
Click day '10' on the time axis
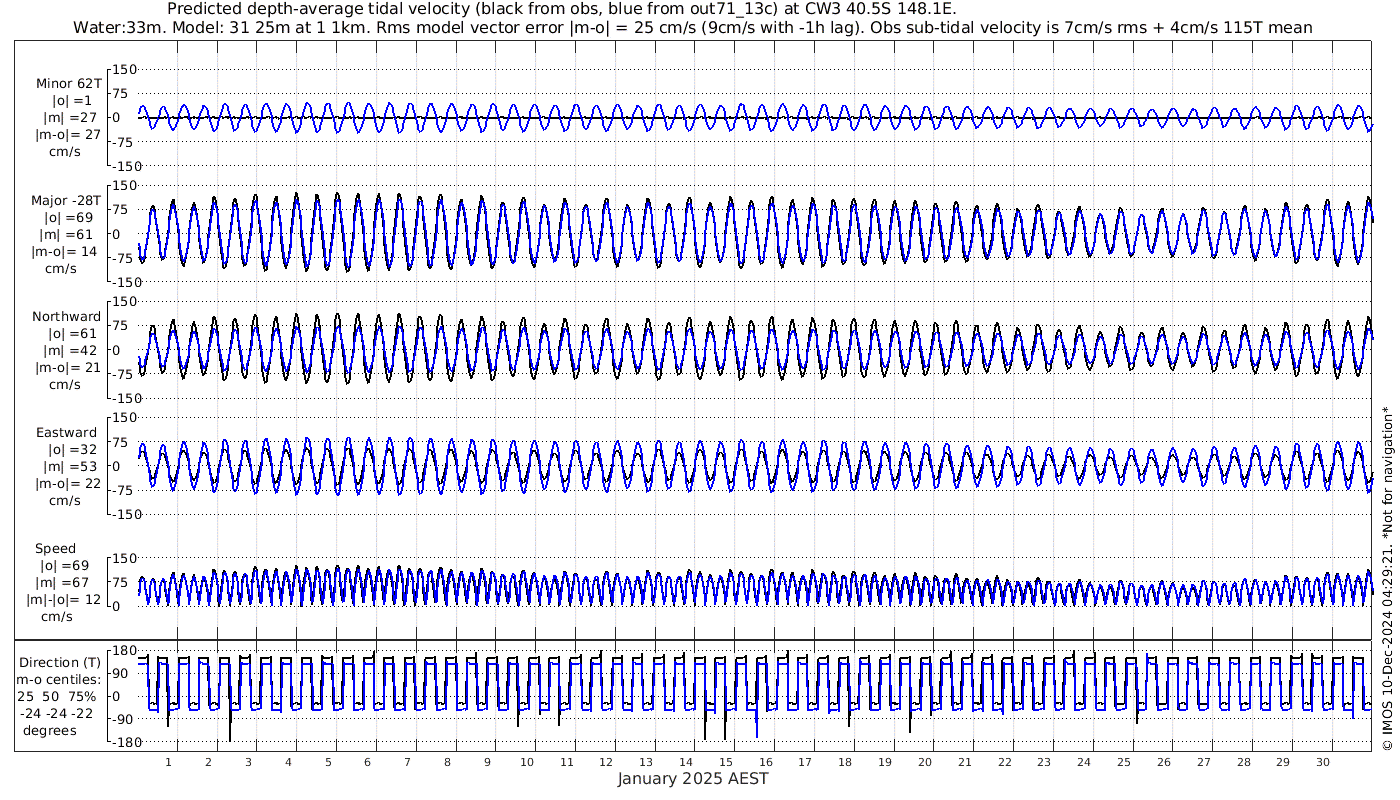click(527, 762)
